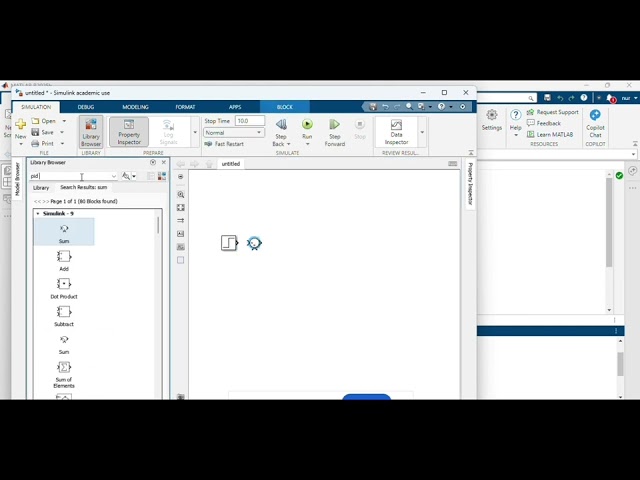640x480 pixels.
Task: Click the Annotation palette icon
Action: click(x=180, y=233)
